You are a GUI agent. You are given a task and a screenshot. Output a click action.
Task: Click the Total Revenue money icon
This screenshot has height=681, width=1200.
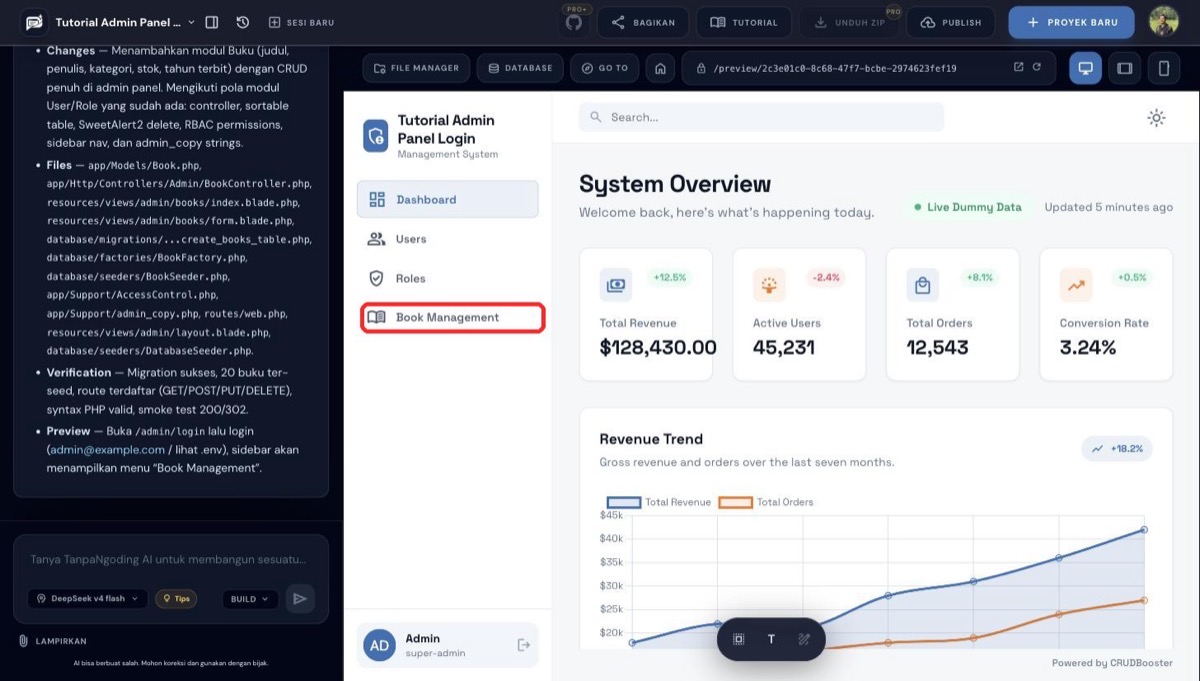(x=616, y=285)
